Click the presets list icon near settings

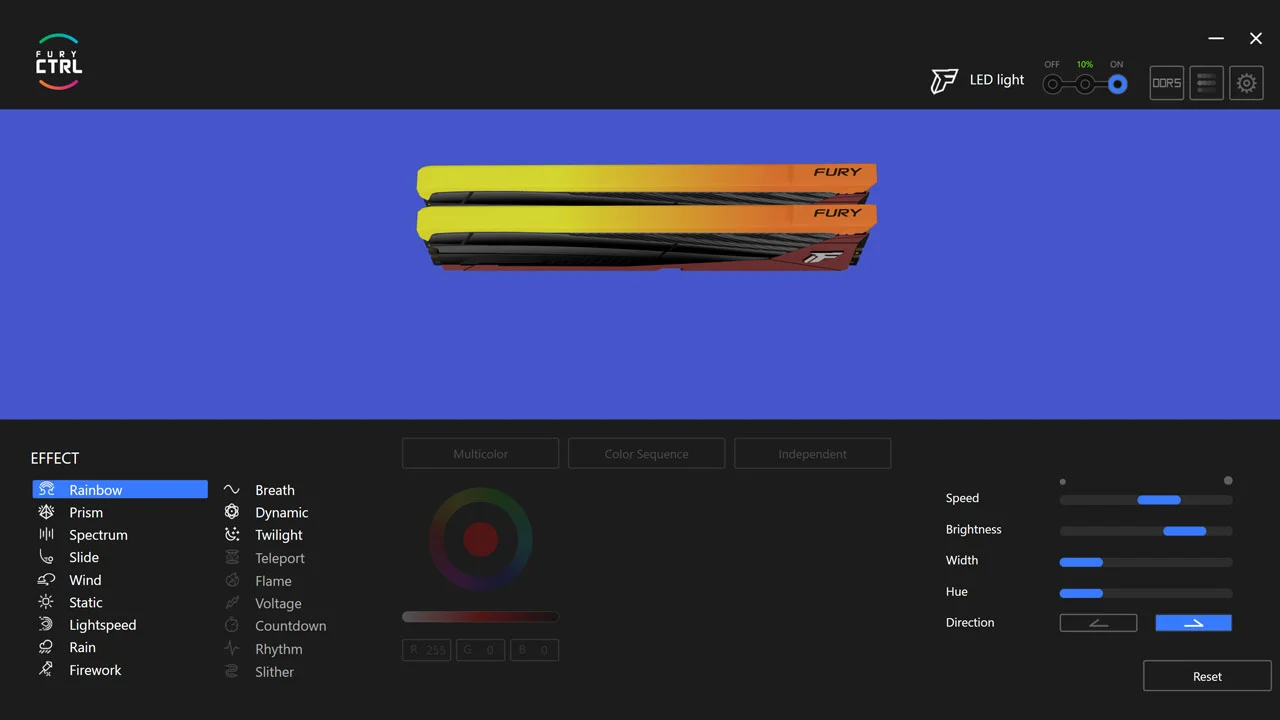[x=1206, y=83]
